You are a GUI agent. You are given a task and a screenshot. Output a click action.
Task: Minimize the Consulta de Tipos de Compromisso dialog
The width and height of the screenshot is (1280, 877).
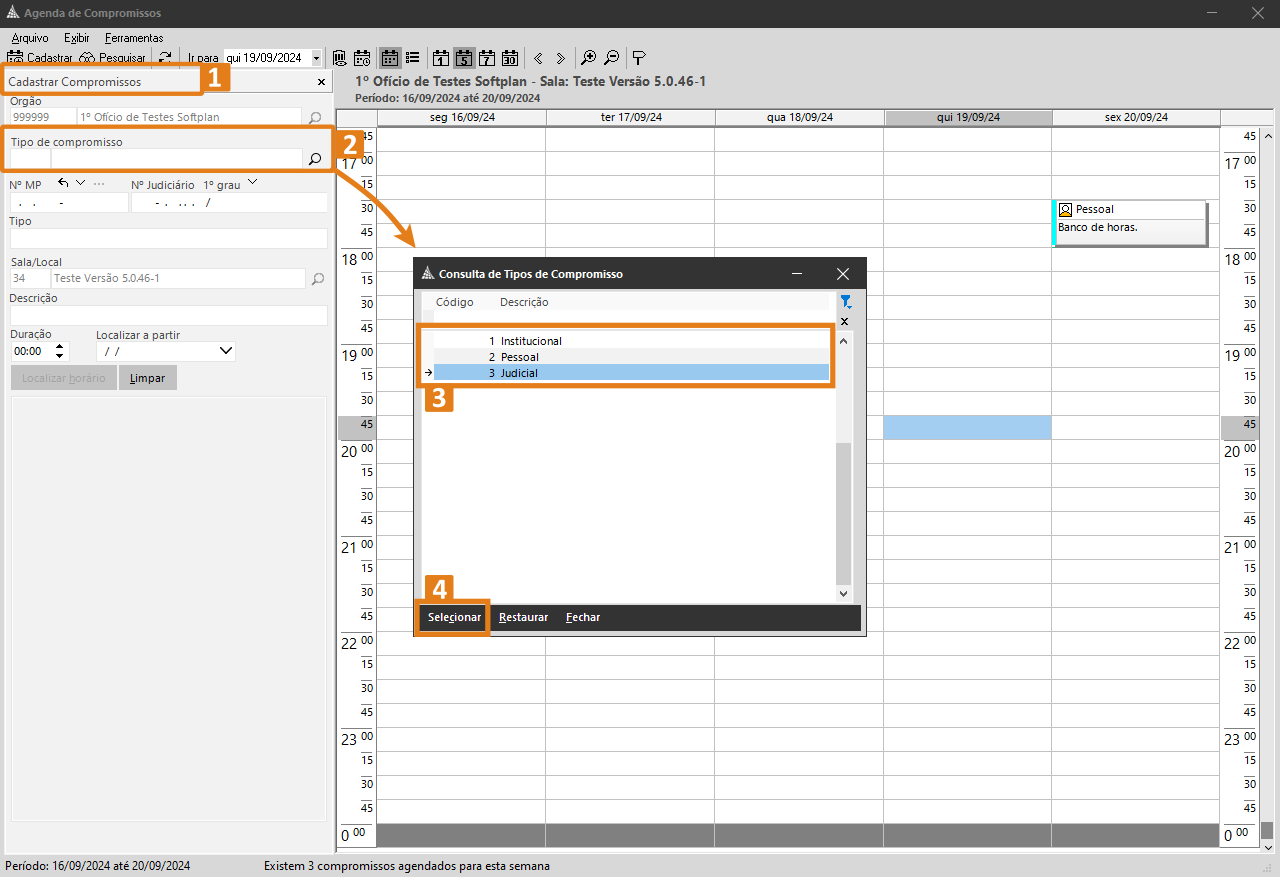point(797,273)
